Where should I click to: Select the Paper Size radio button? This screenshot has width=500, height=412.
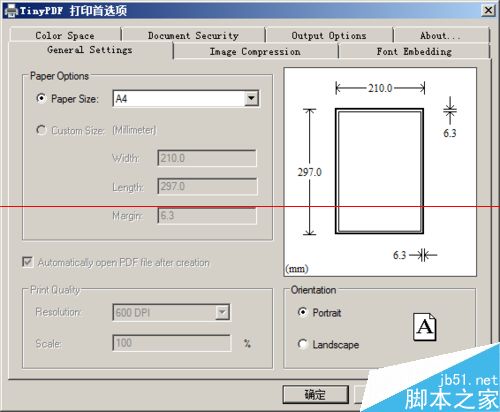pyautogui.click(x=41, y=98)
